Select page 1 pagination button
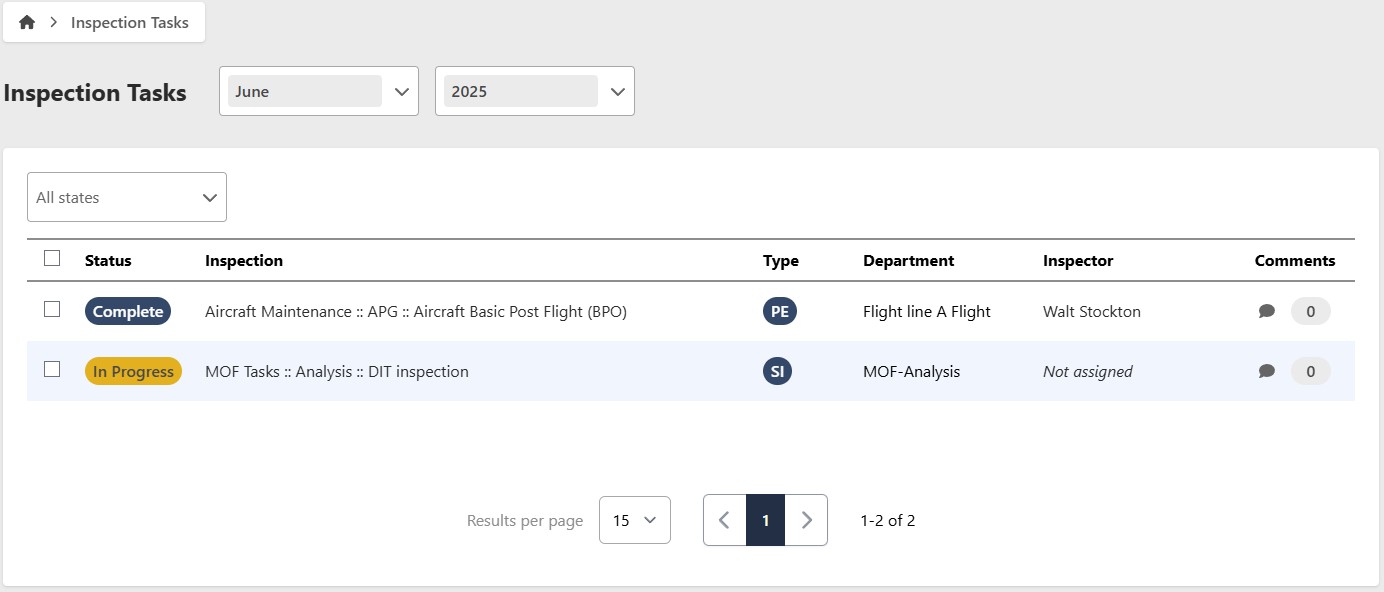This screenshot has width=1384, height=592. tap(765, 520)
